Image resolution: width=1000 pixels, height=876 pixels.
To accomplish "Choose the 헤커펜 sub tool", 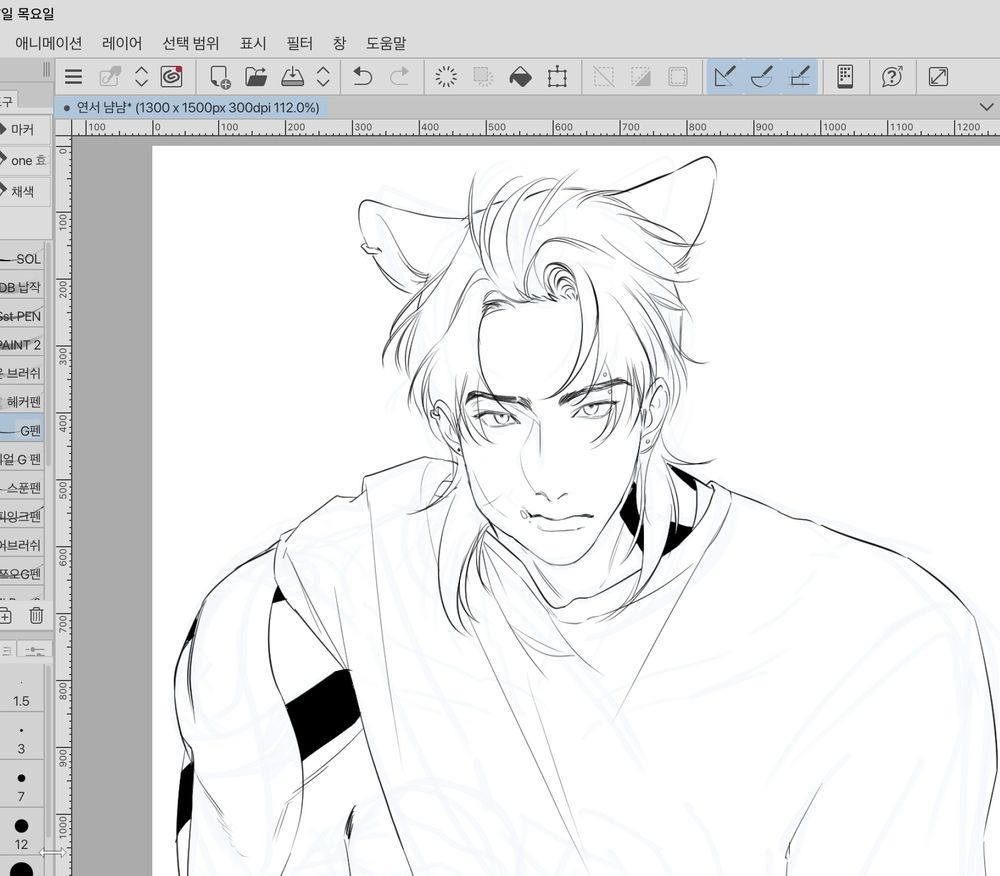I will [x=22, y=402].
